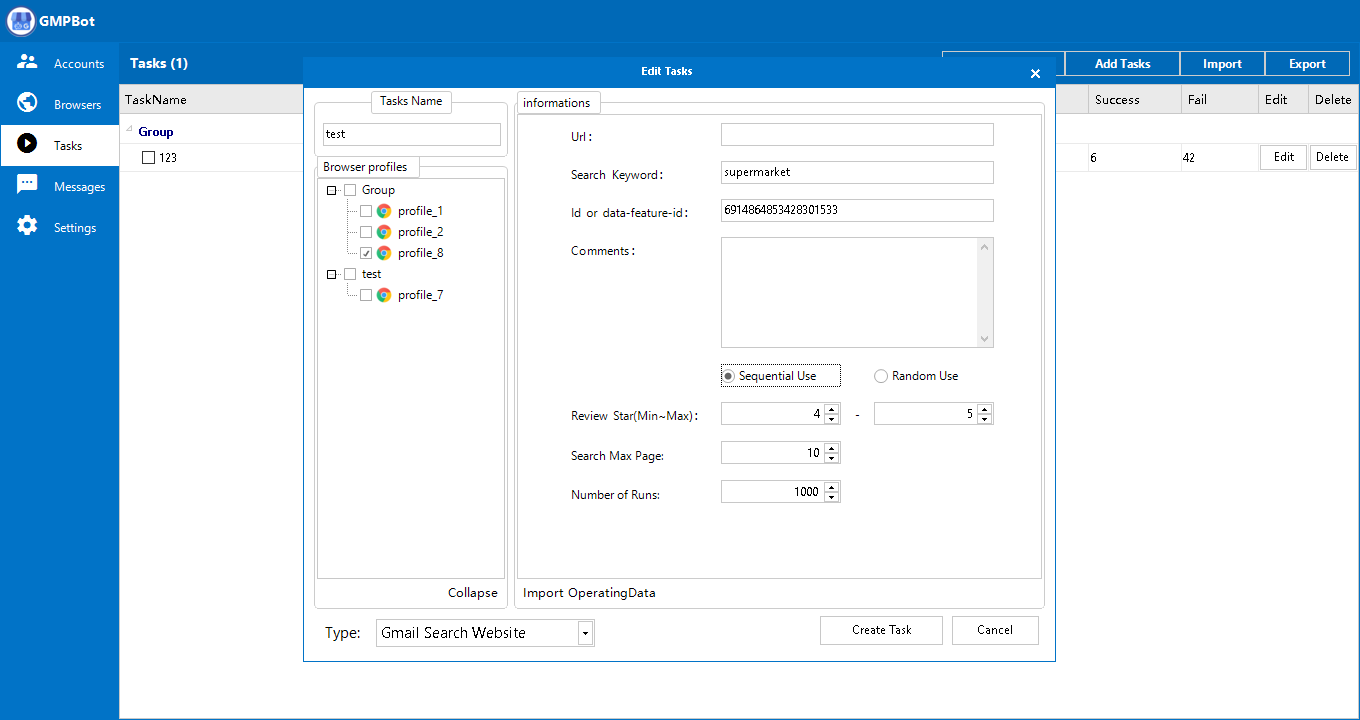Open Tasks section in sidebar
This screenshot has width=1360, height=720.
click(x=60, y=145)
